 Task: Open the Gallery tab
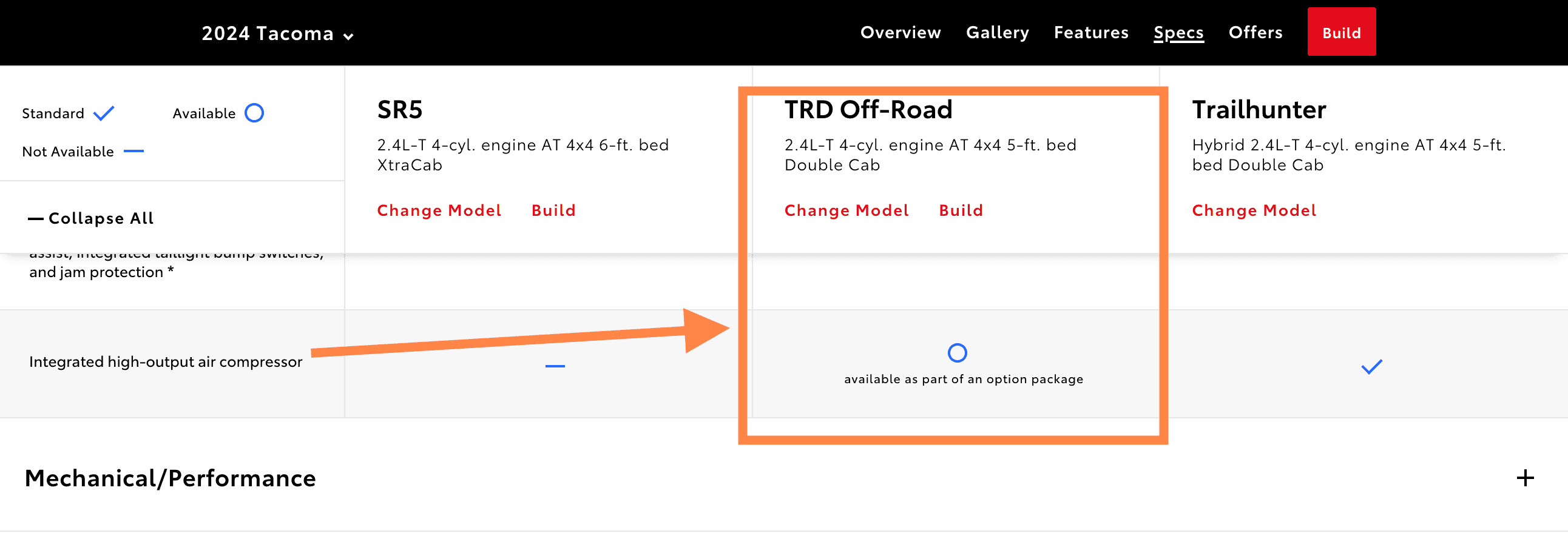click(x=997, y=32)
